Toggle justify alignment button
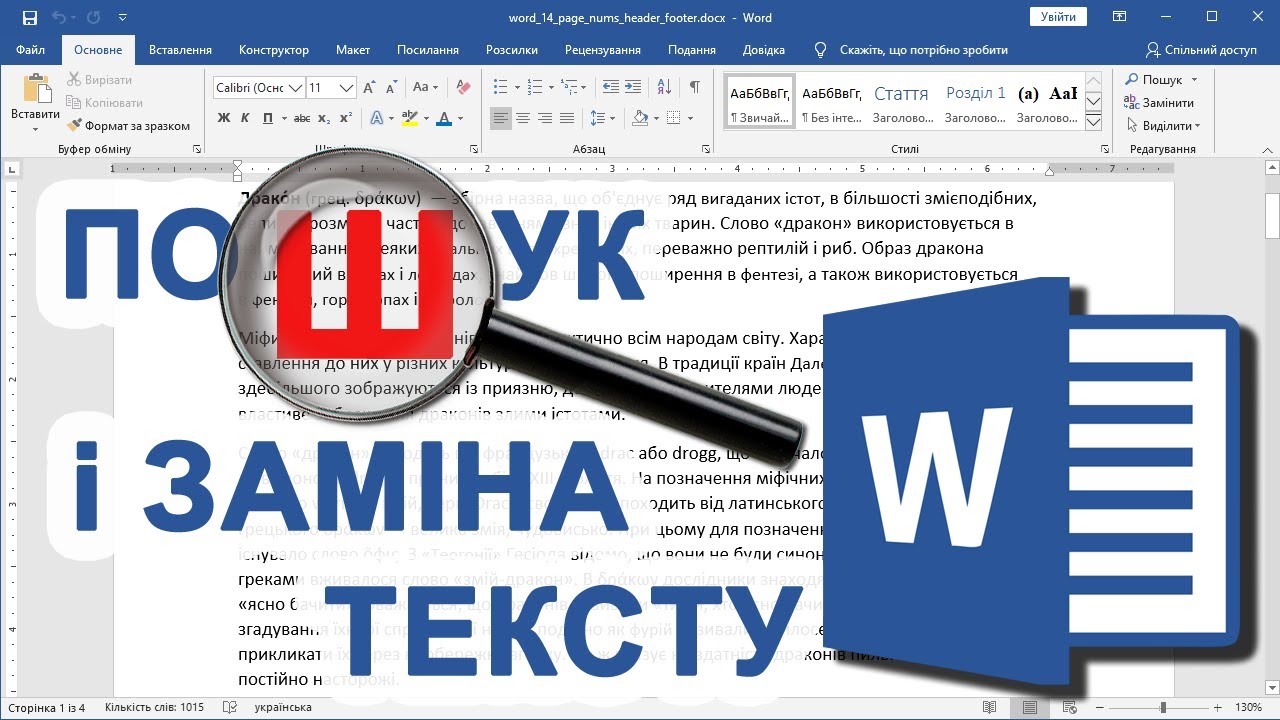 (567, 118)
